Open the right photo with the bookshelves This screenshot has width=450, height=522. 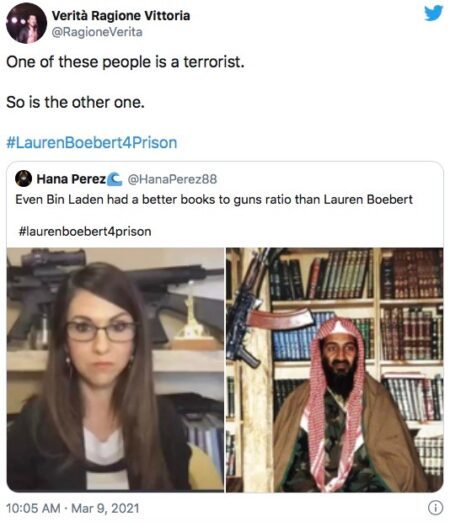[x=335, y=370]
